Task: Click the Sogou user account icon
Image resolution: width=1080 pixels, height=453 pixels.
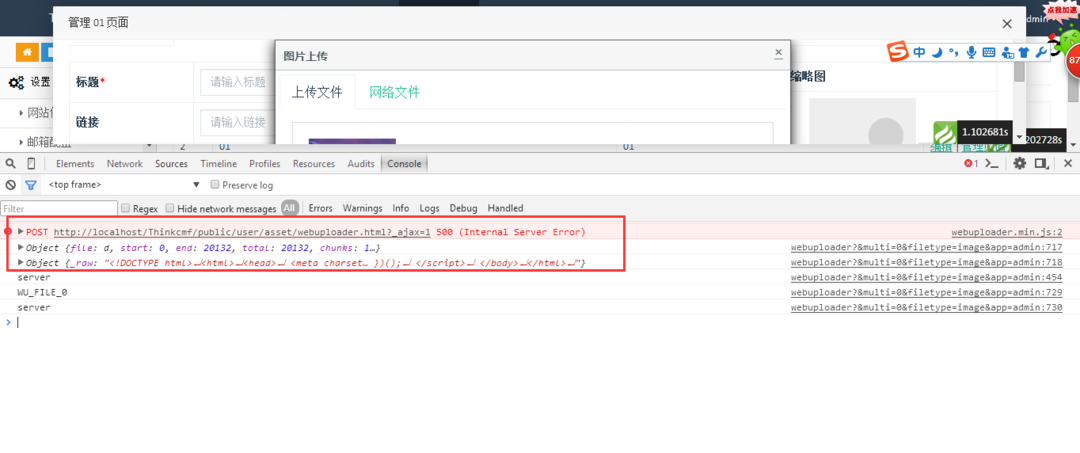Action: [x=1007, y=52]
